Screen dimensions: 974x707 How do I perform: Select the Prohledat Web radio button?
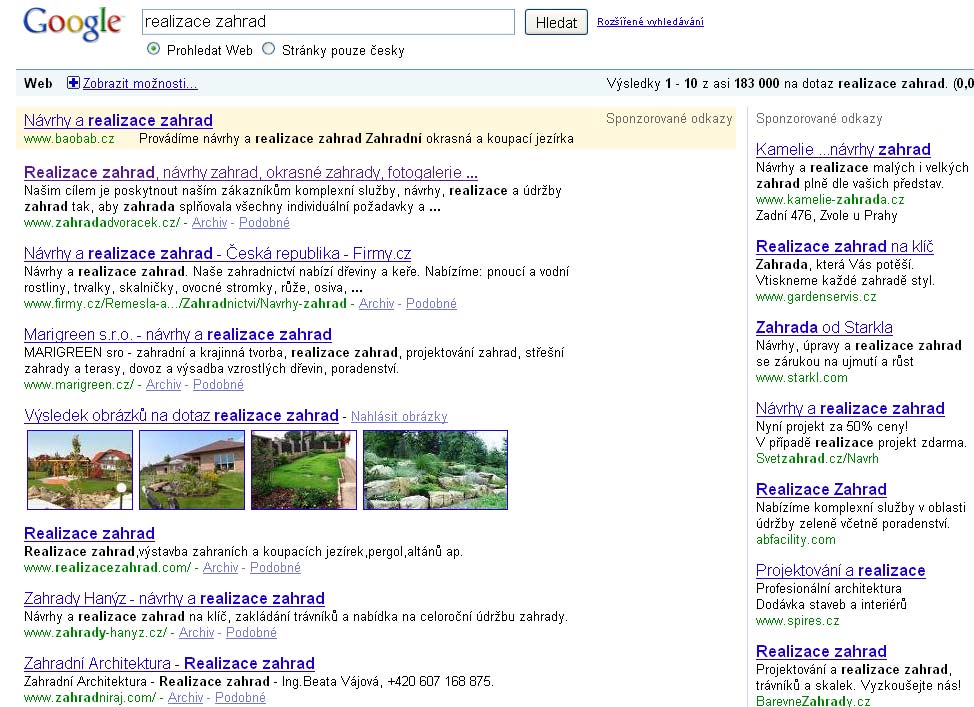pyautogui.click(x=153, y=48)
